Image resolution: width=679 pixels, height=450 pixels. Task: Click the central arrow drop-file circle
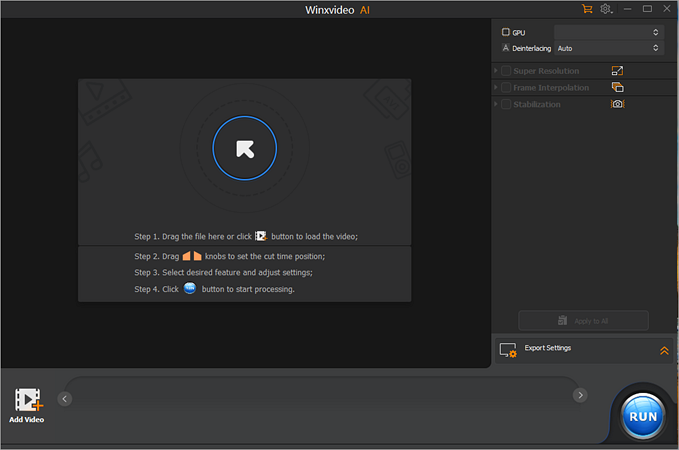pyautogui.click(x=244, y=149)
